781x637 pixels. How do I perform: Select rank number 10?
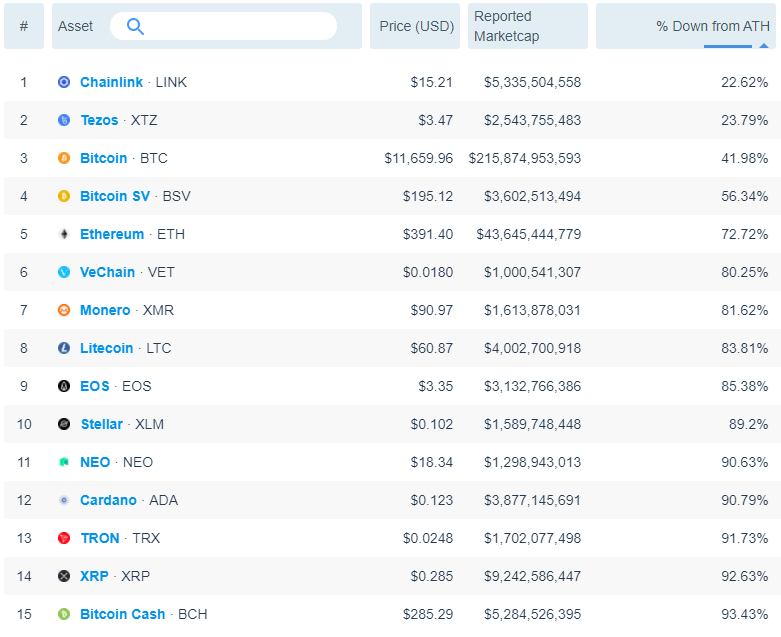(24, 424)
